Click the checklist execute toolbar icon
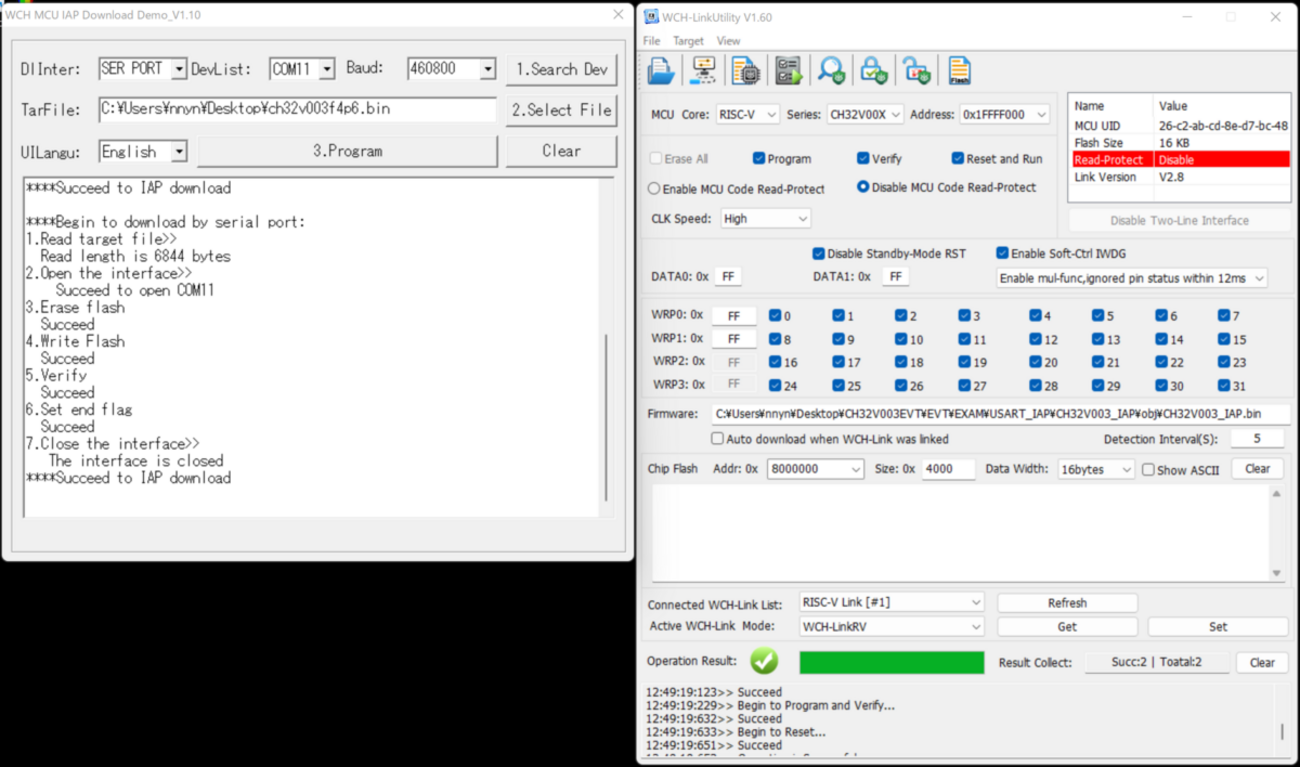 (787, 70)
